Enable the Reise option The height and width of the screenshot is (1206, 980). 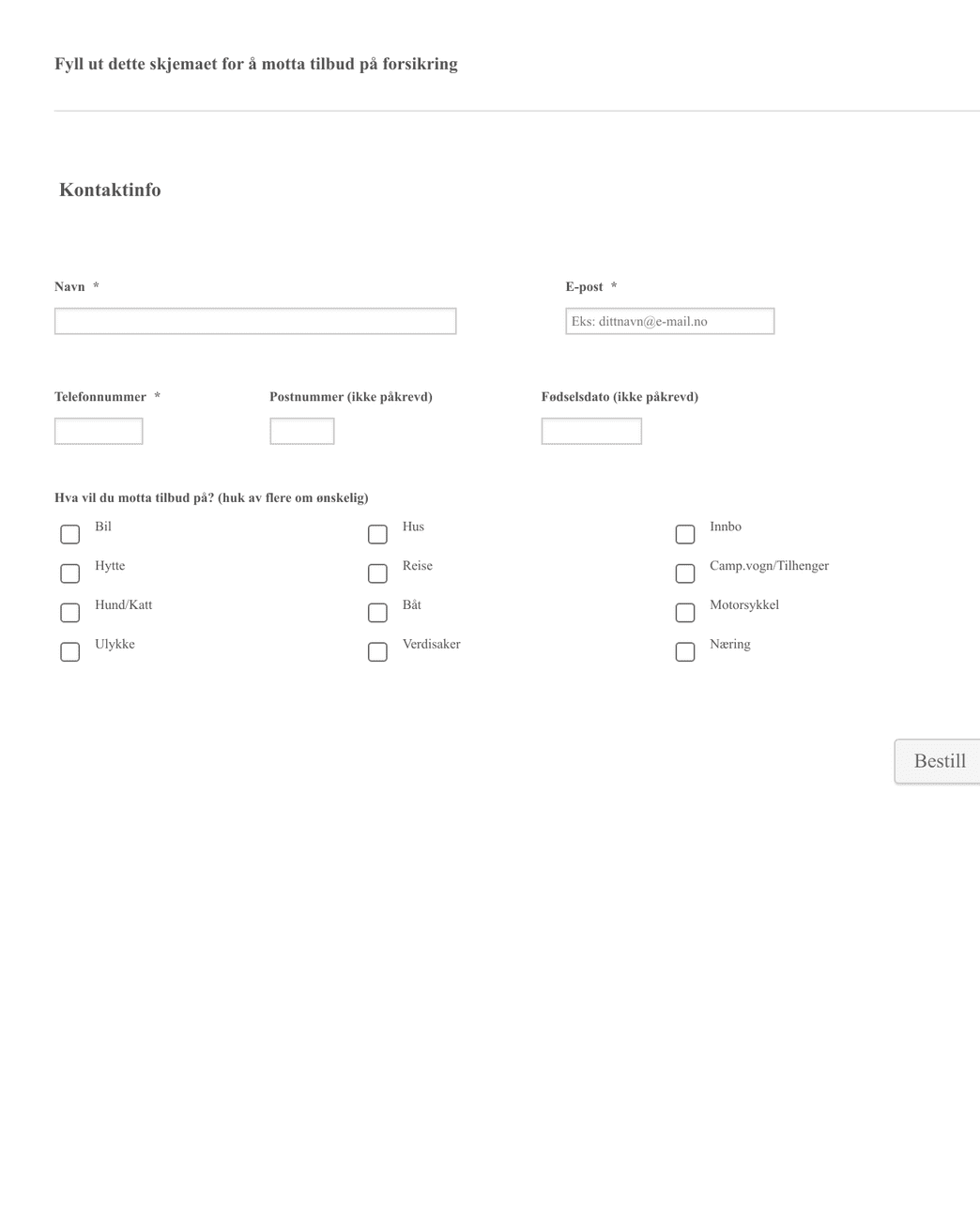tap(377, 573)
